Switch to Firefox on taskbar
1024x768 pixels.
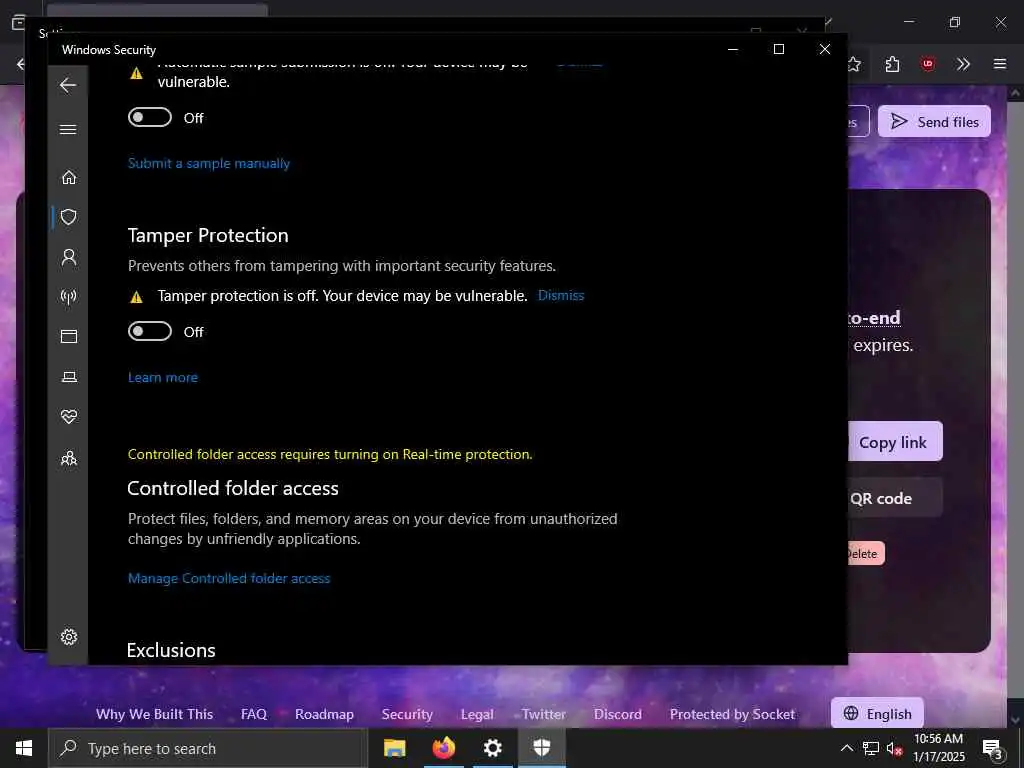[444, 748]
